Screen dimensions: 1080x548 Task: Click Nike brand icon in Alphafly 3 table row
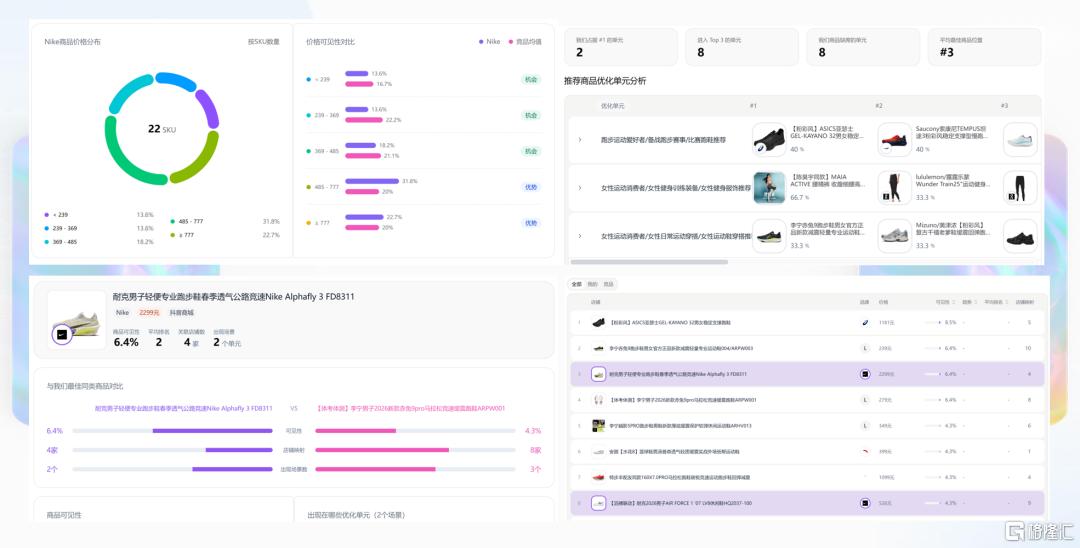[864, 374]
